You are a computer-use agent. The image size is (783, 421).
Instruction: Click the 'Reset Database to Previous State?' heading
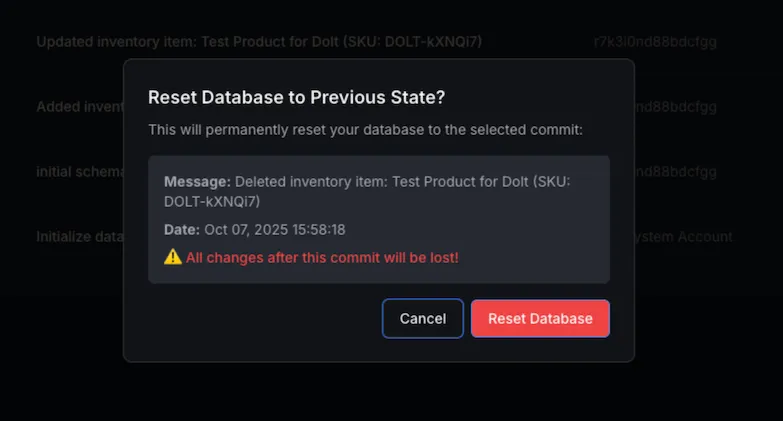tap(296, 97)
